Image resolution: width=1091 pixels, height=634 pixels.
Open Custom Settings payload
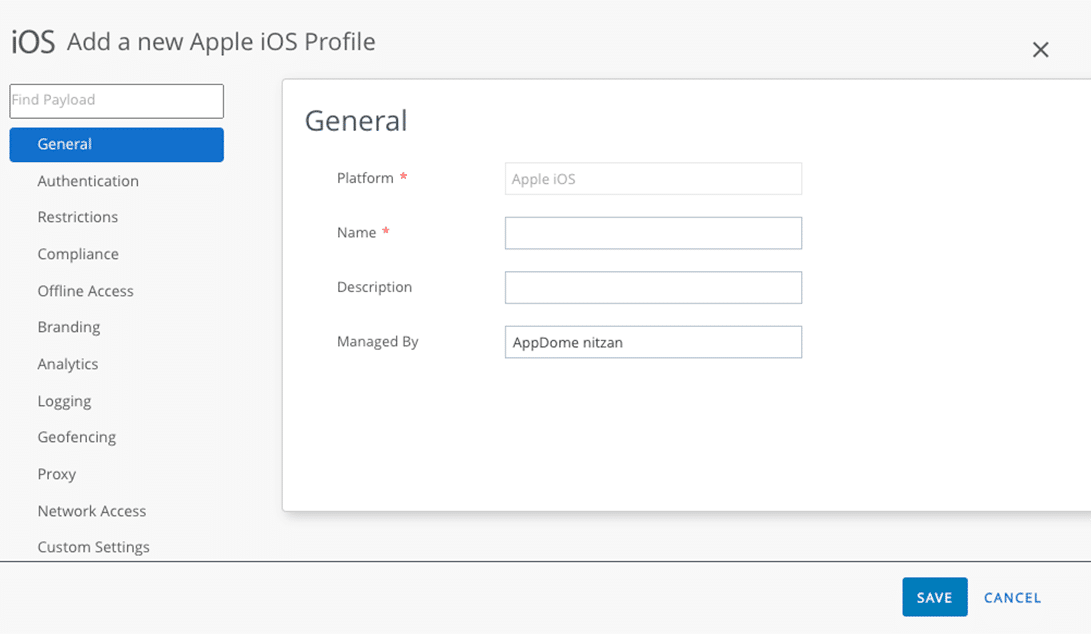93,547
